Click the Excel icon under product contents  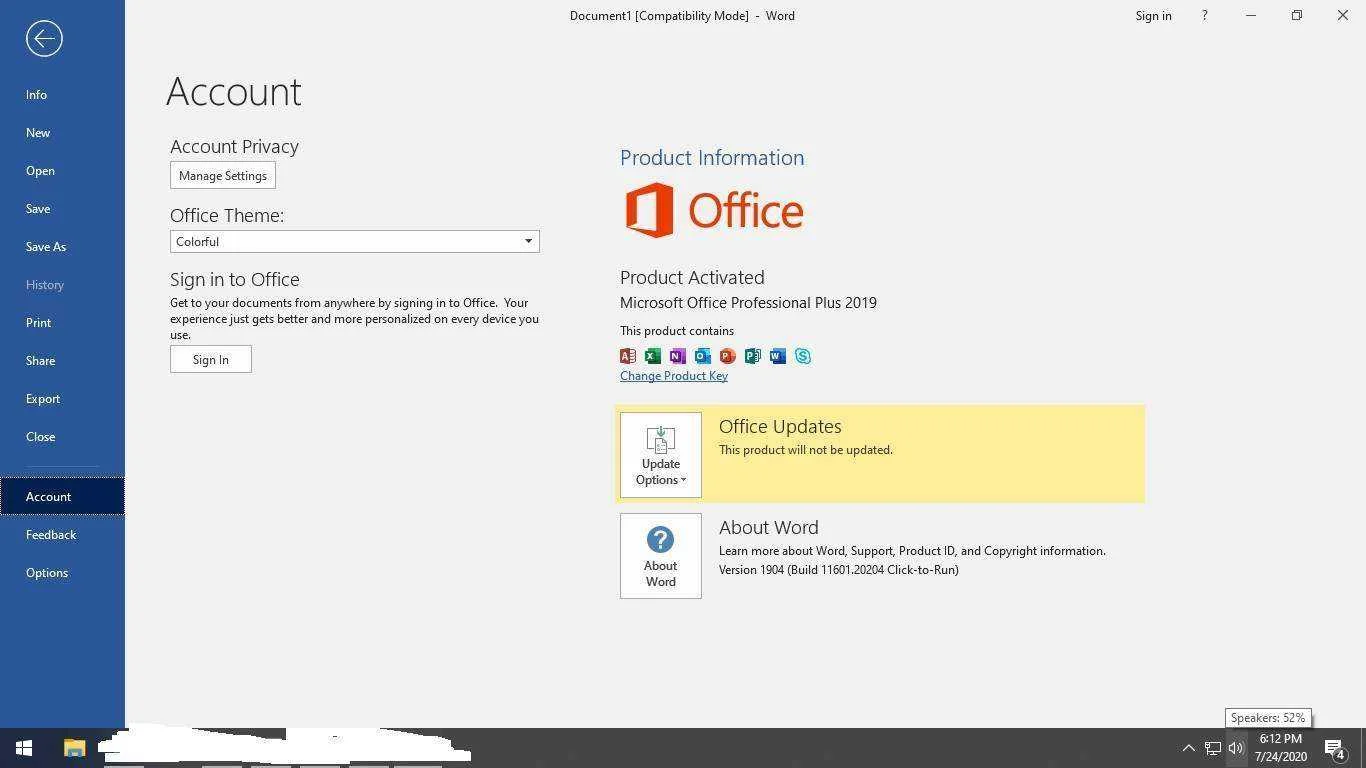(x=653, y=356)
